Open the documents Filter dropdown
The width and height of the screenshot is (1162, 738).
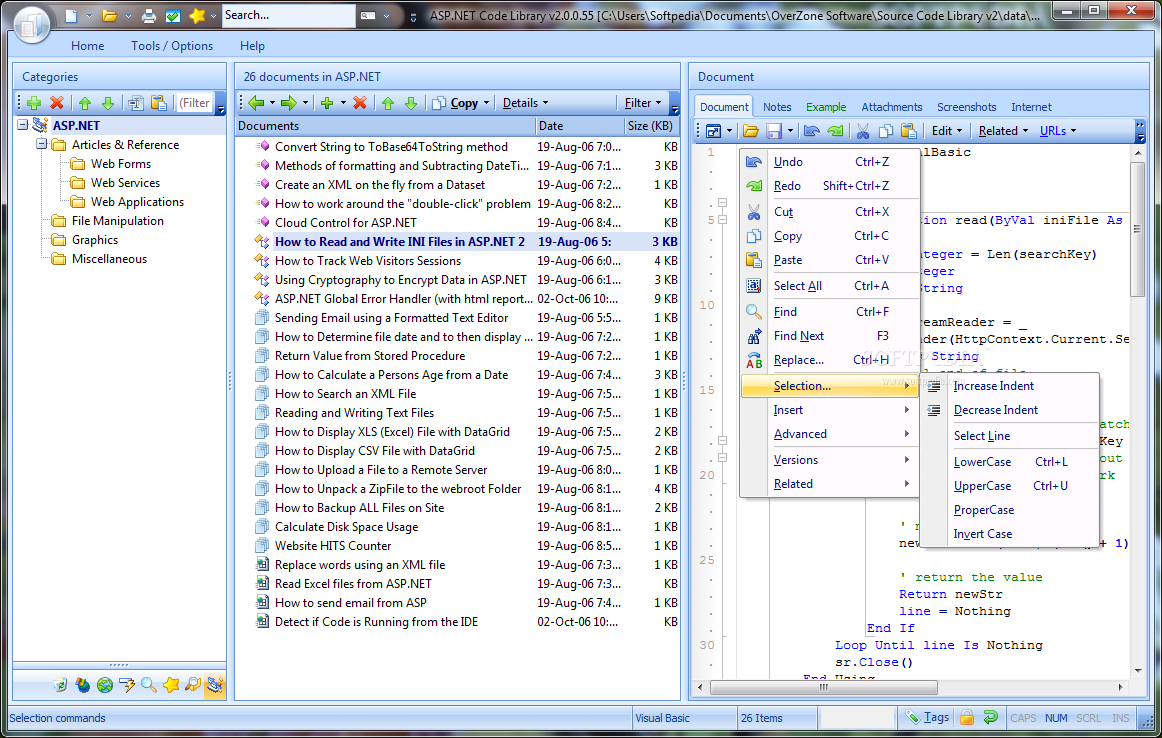[643, 103]
